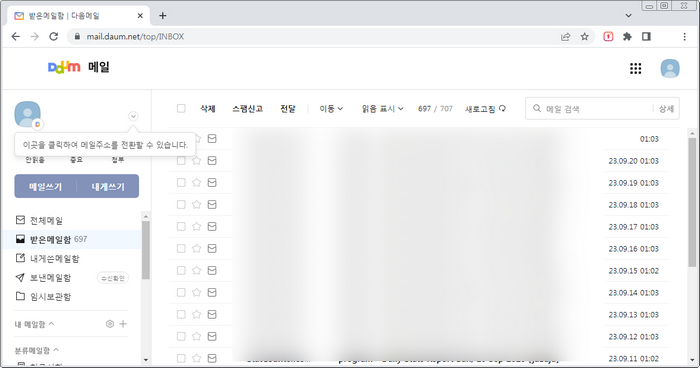Select checkbox of mail dated 23.09.18
The width and height of the screenshot is (700, 368).
pos(181,204)
